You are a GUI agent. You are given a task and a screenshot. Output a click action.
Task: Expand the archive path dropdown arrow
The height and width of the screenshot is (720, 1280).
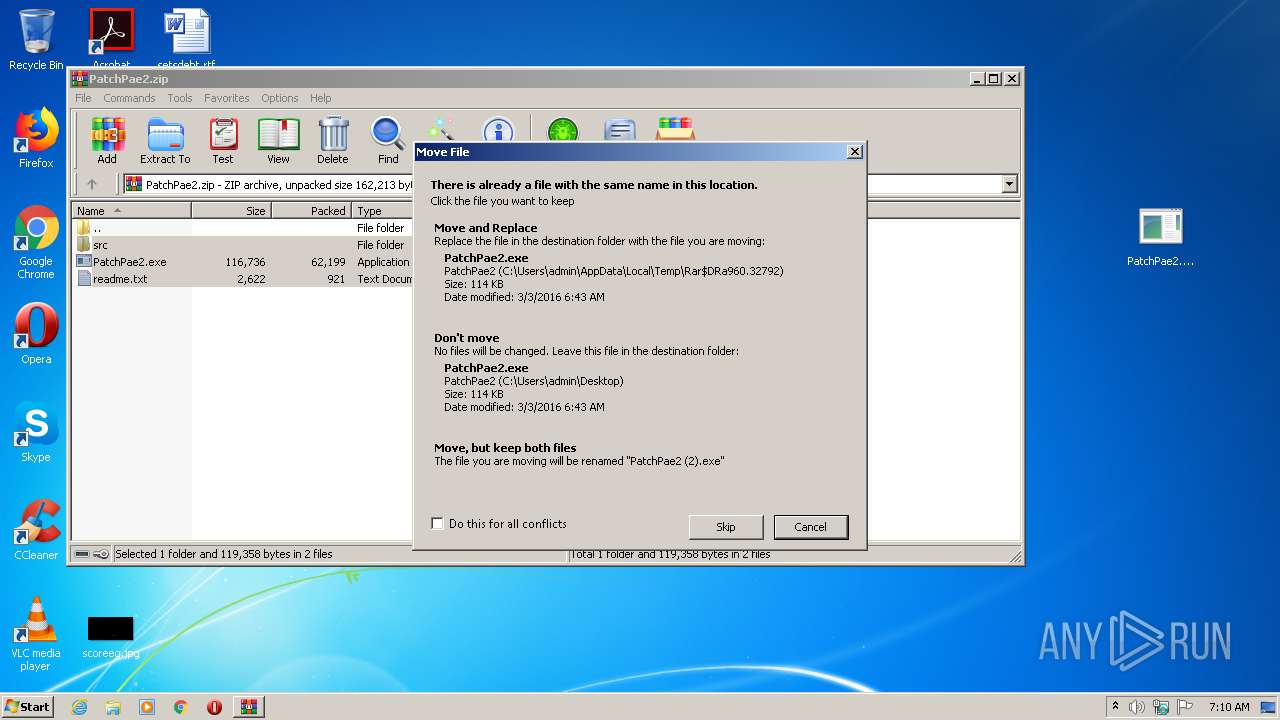[1009, 184]
